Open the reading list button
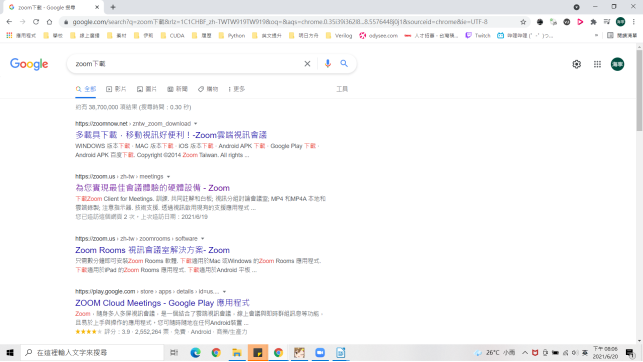The height and width of the screenshot is (362, 643). [x=622, y=36]
